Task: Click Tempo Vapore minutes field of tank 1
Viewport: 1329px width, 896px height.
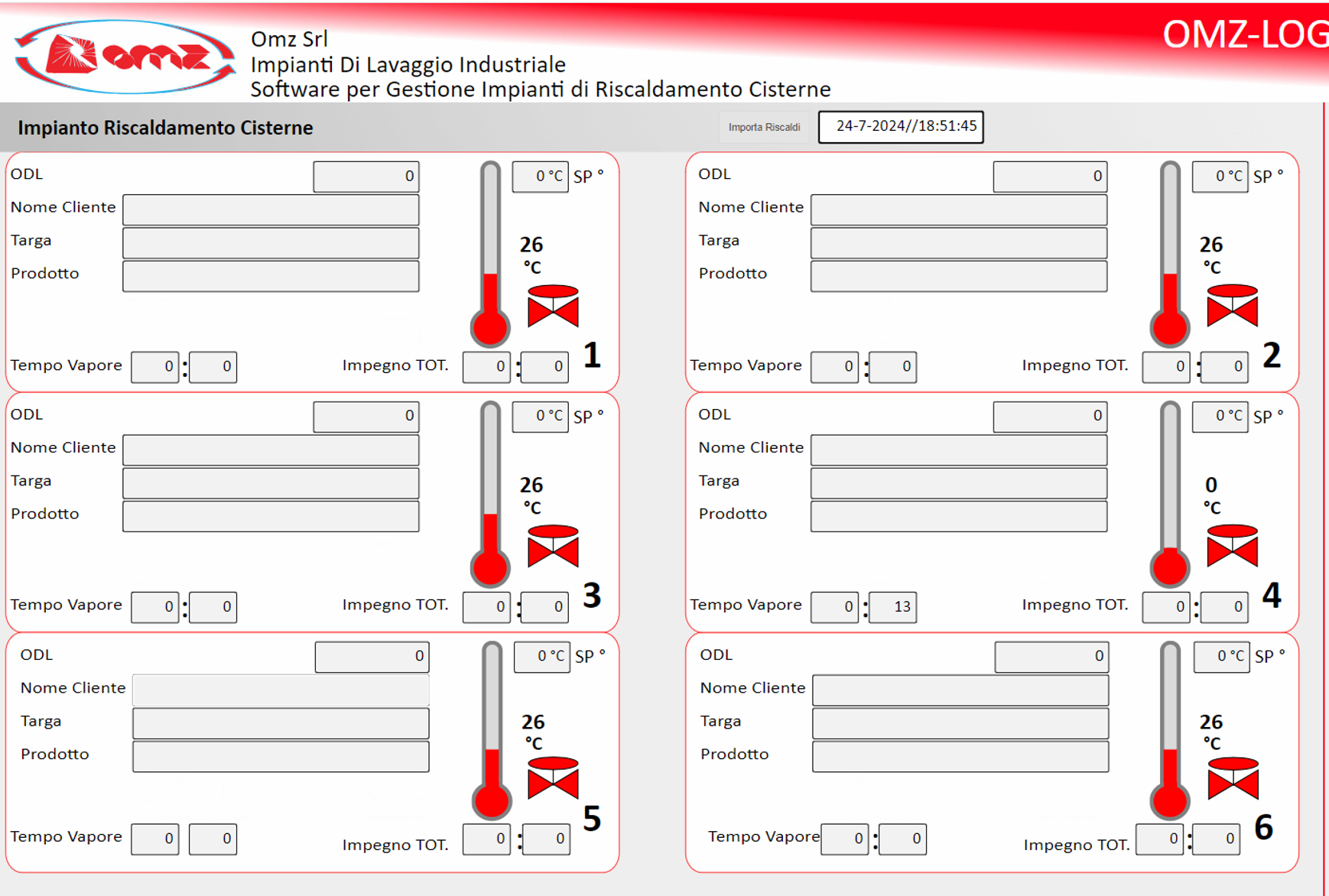Action: click(x=213, y=367)
